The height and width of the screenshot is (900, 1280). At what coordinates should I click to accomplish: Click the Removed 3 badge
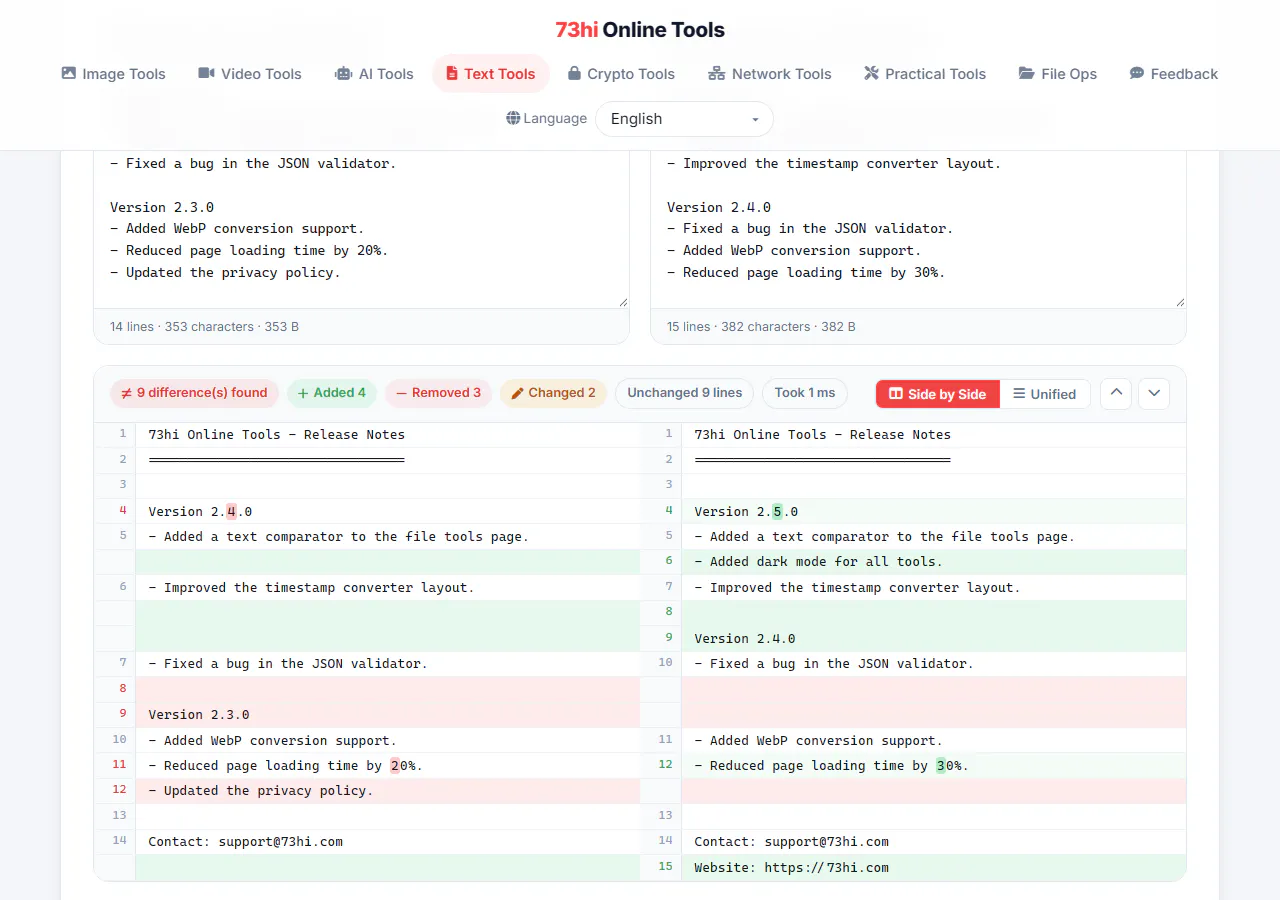[438, 393]
